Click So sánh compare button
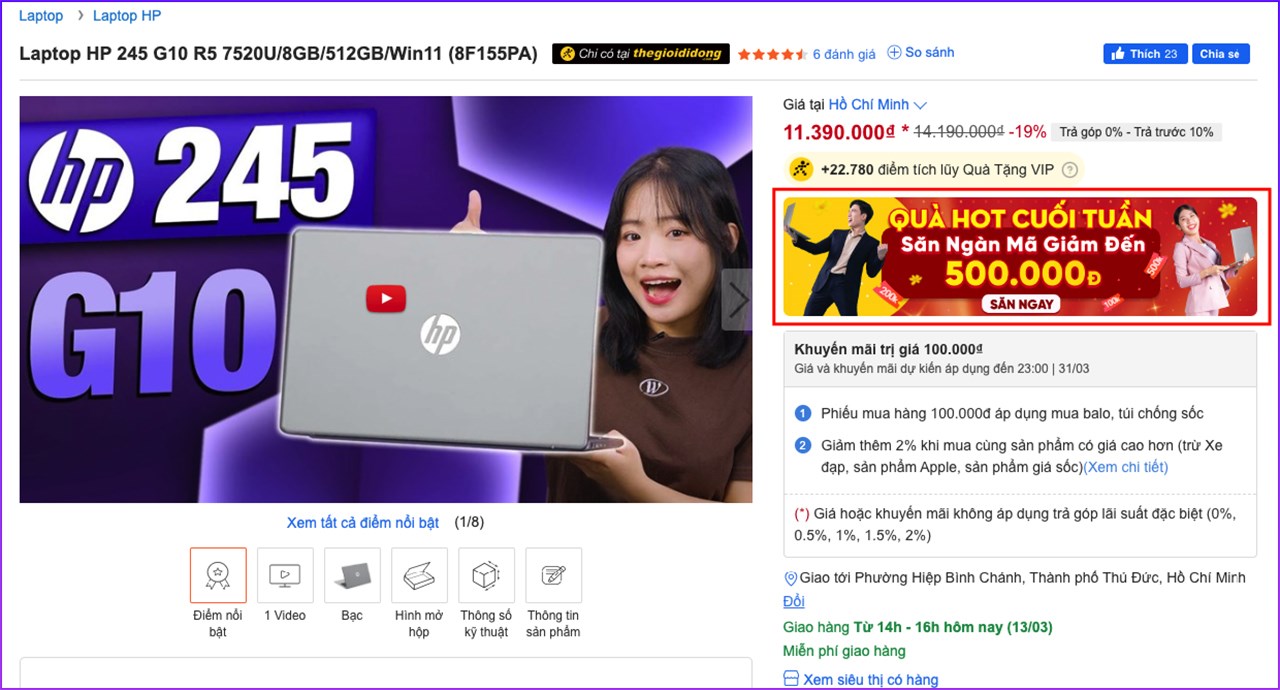 921,53
